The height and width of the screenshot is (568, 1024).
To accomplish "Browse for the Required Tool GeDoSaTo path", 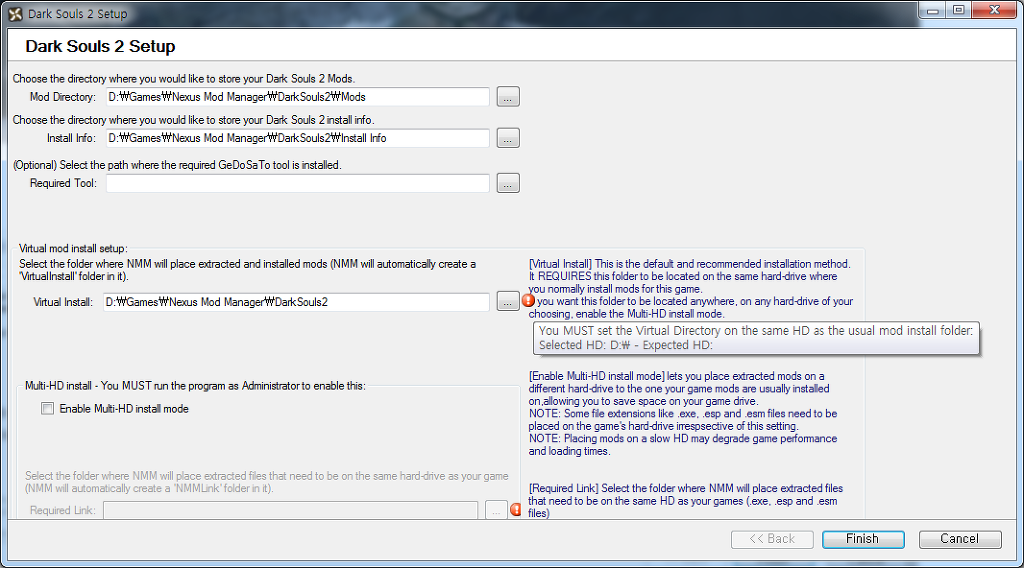I will [508, 183].
